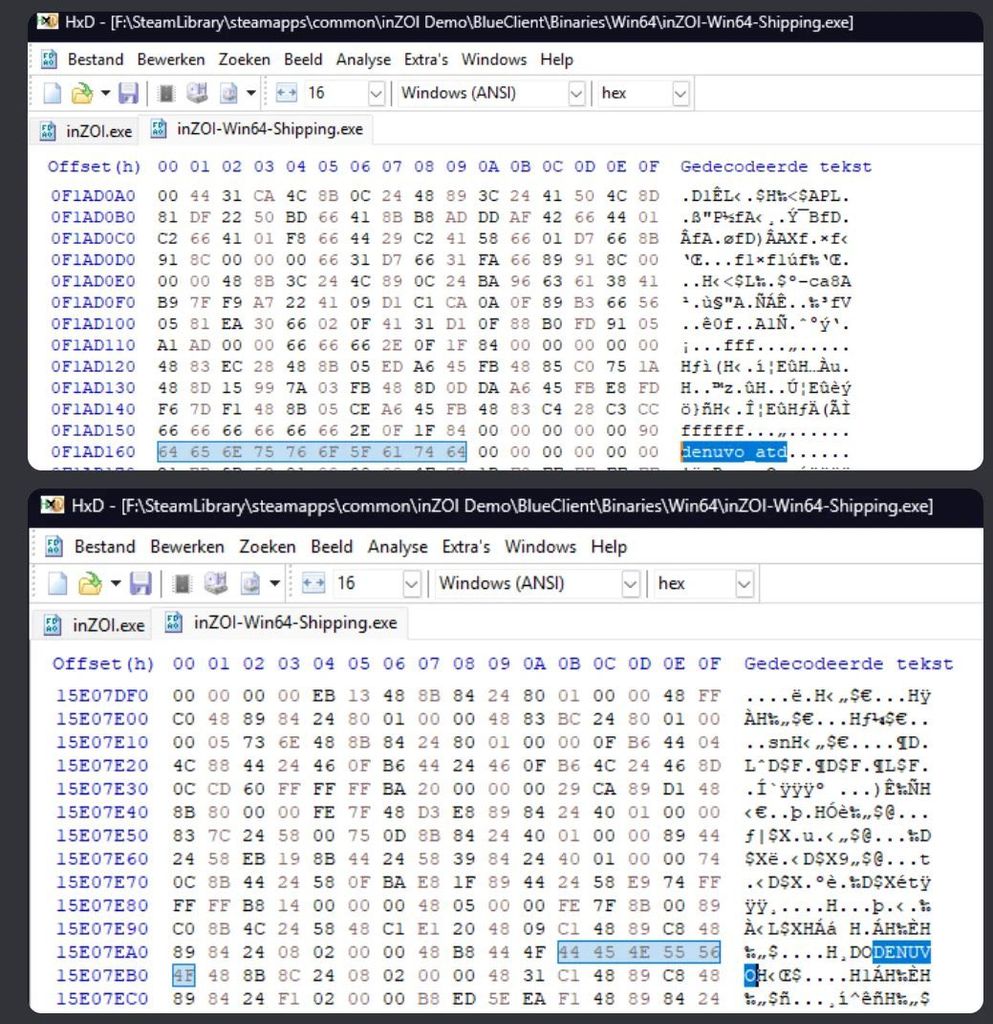Click Open file folder icon in top window

coord(82,93)
